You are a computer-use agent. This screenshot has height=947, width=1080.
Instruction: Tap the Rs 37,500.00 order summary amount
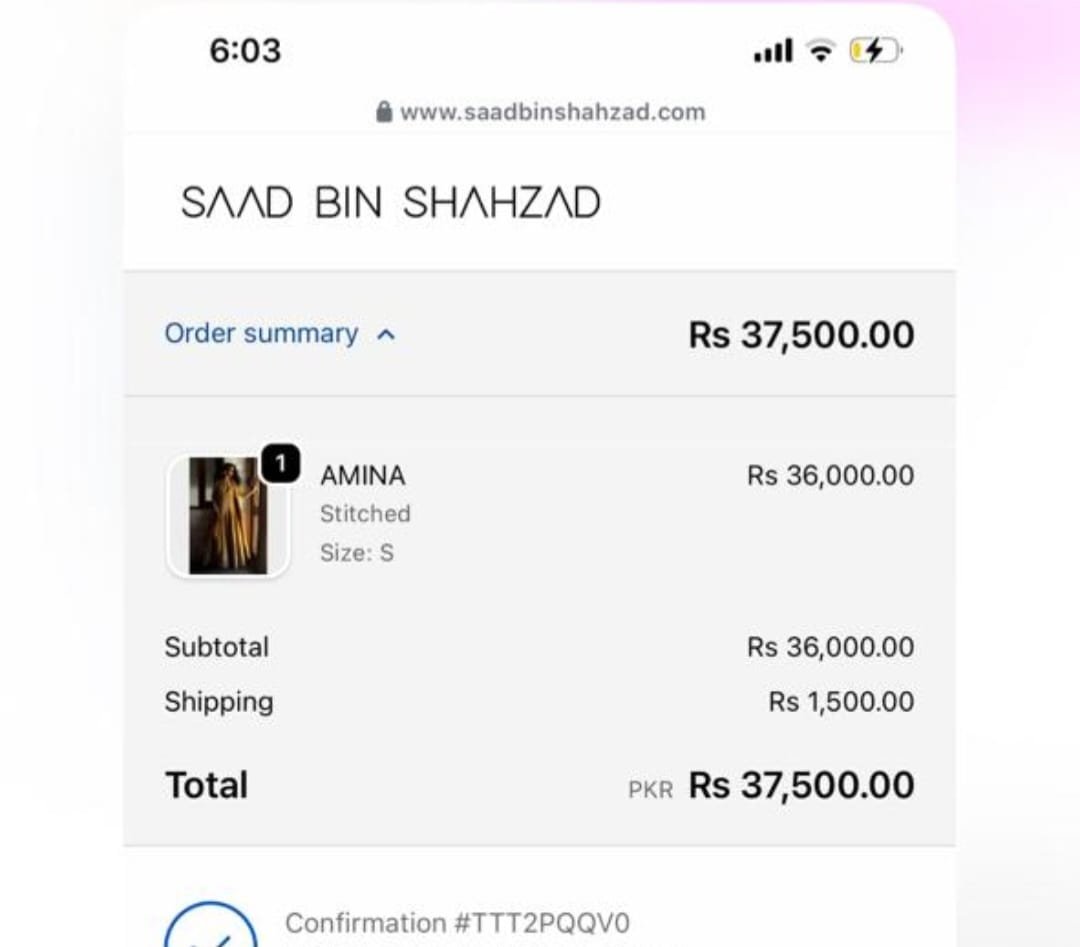(x=801, y=335)
